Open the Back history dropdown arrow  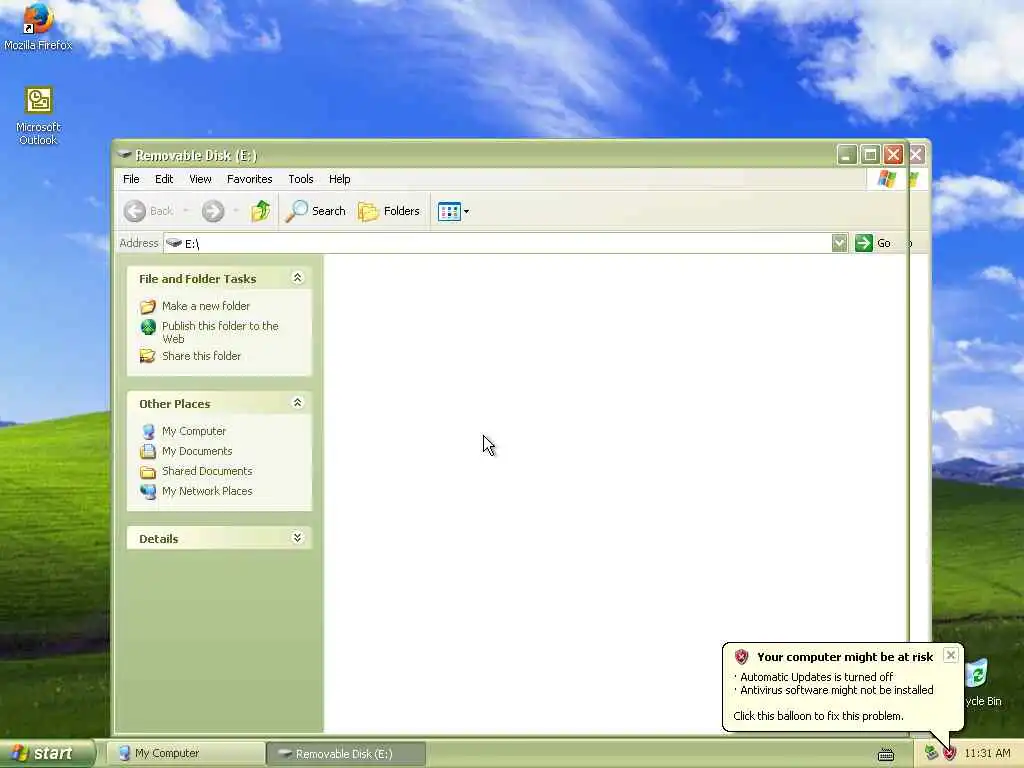[186, 211]
